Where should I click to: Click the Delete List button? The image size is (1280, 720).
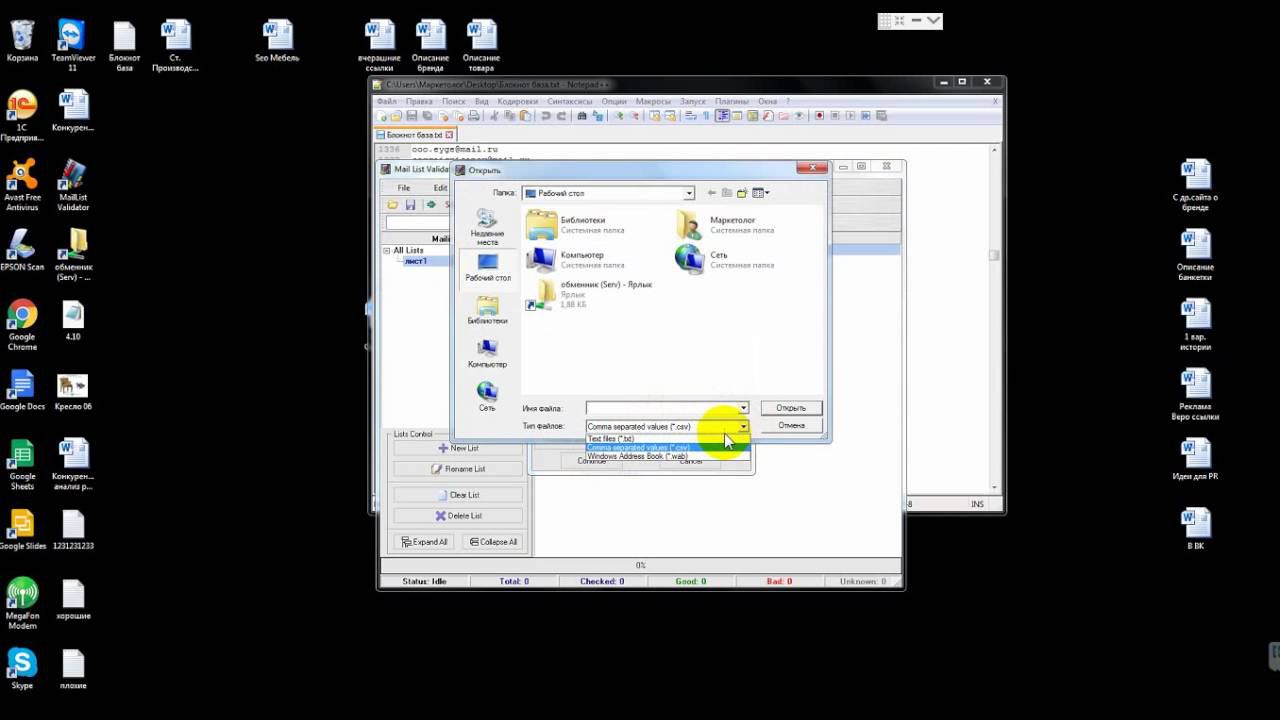[x=458, y=516]
